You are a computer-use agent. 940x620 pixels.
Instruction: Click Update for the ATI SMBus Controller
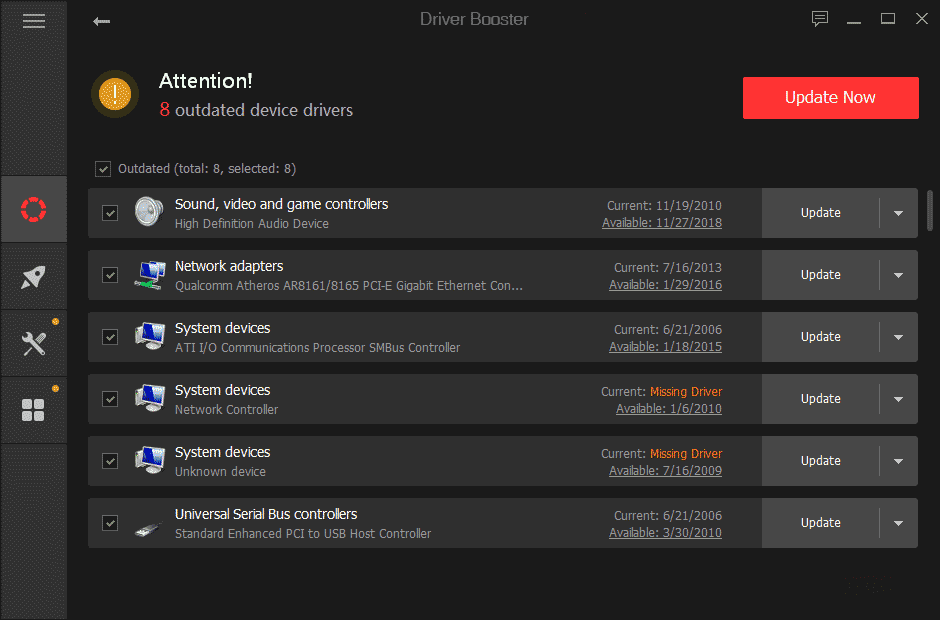(820, 337)
